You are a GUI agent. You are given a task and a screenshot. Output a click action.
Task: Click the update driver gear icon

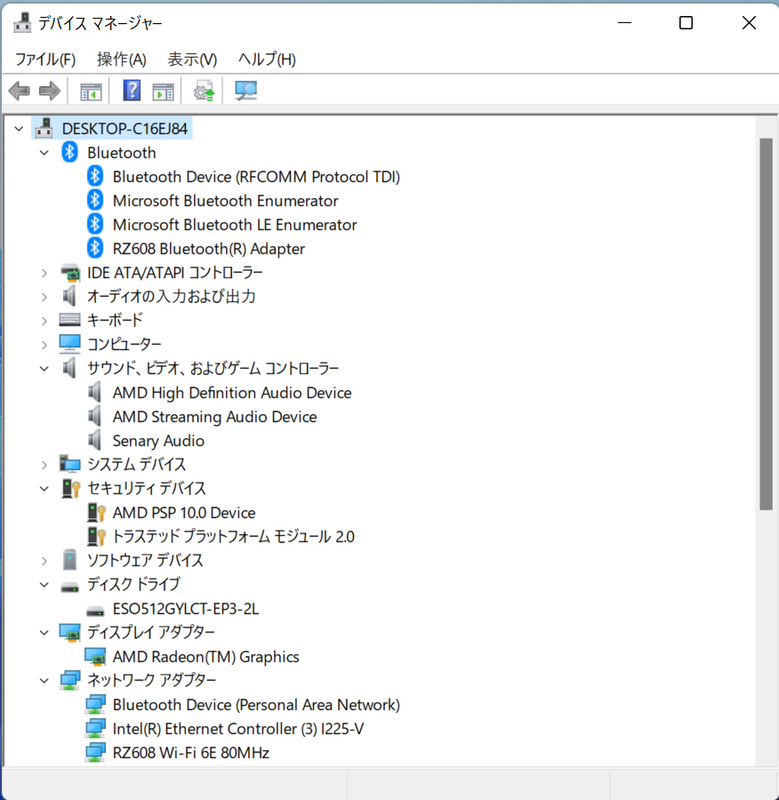[x=204, y=91]
